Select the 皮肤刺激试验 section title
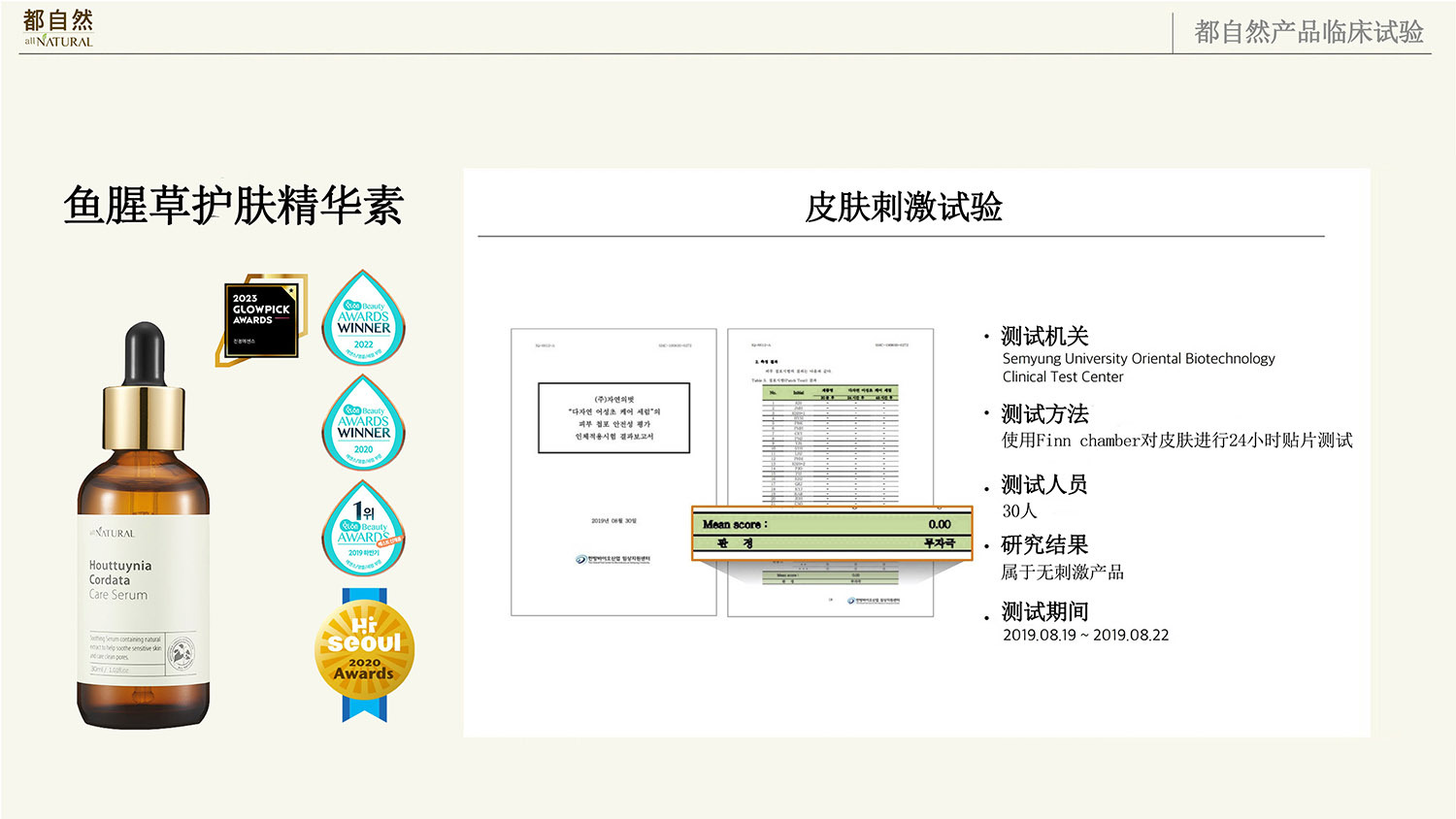This screenshot has height=819, width=1456. coord(903,207)
